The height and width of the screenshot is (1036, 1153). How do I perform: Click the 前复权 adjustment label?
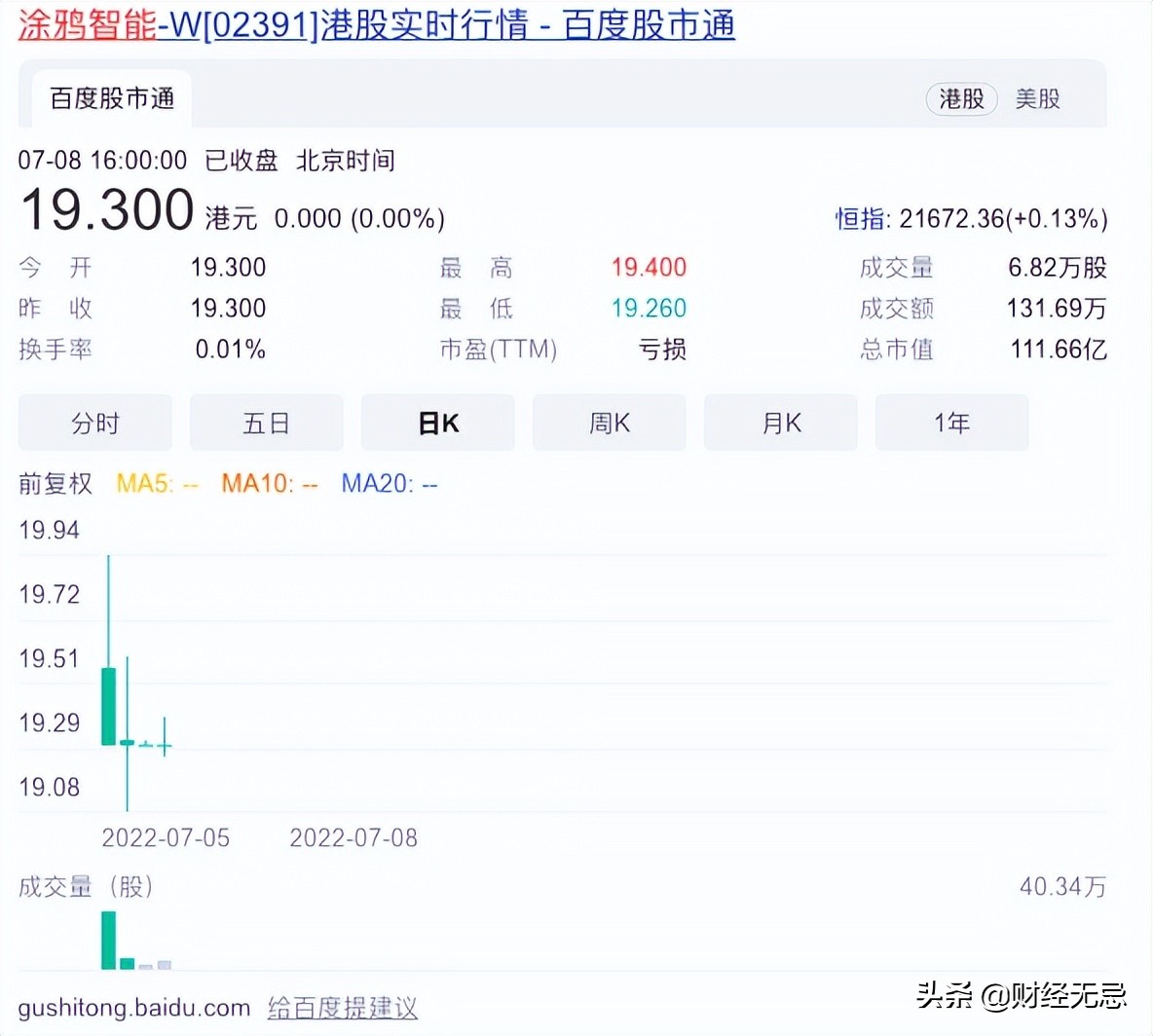point(56,483)
